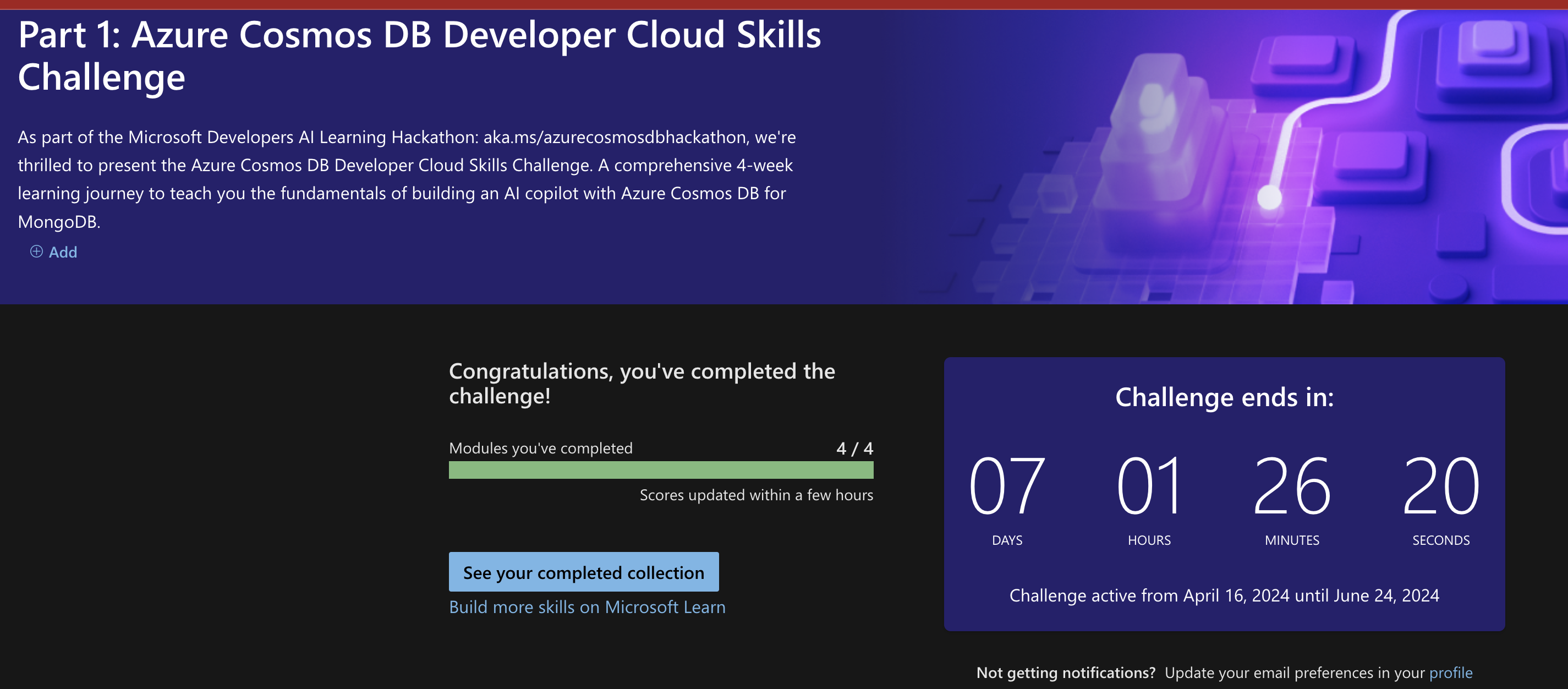Screen dimensions: 1568x689
Task: Click the plus circle icon beside Add
Action: 36,251
